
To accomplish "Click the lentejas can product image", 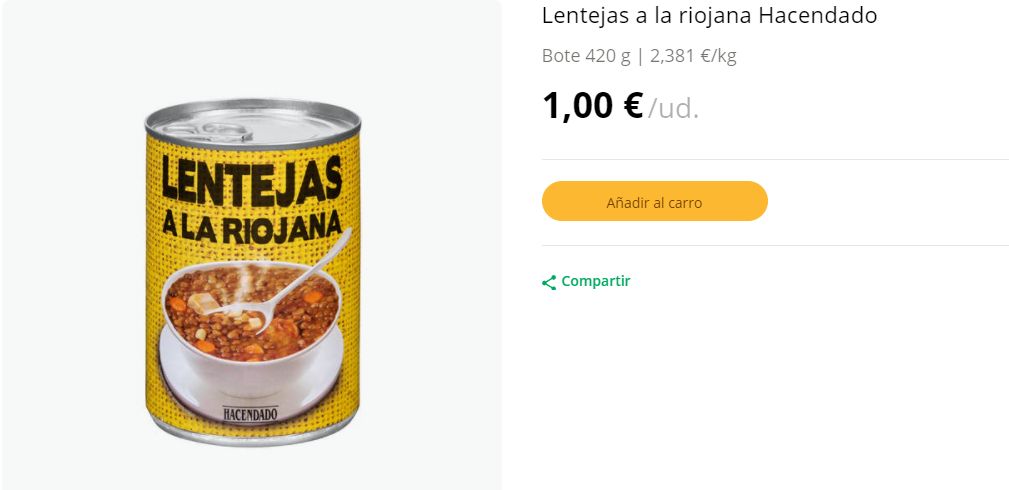I will [x=251, y=270].
